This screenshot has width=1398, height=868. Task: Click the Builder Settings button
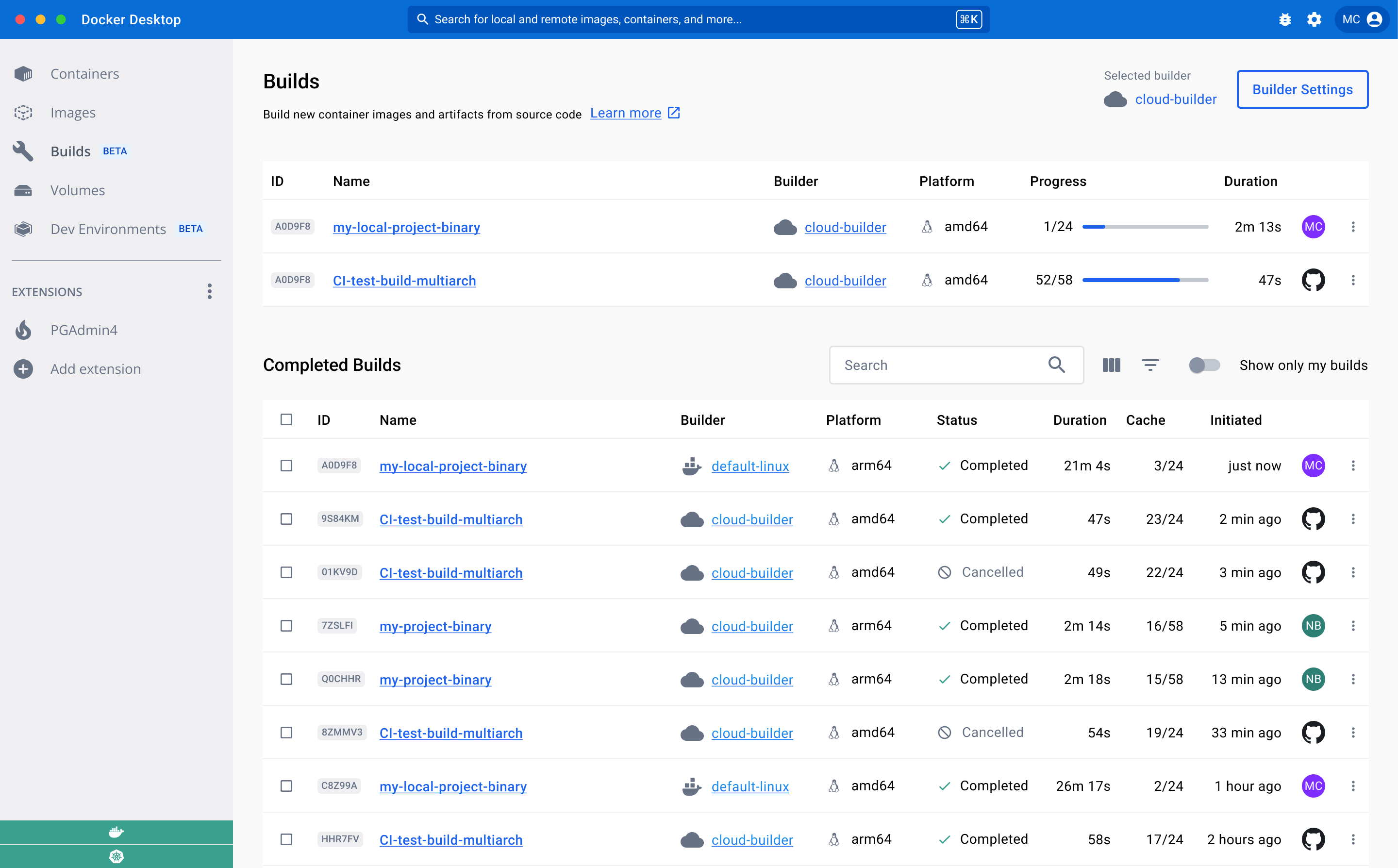pos(1302,89)
